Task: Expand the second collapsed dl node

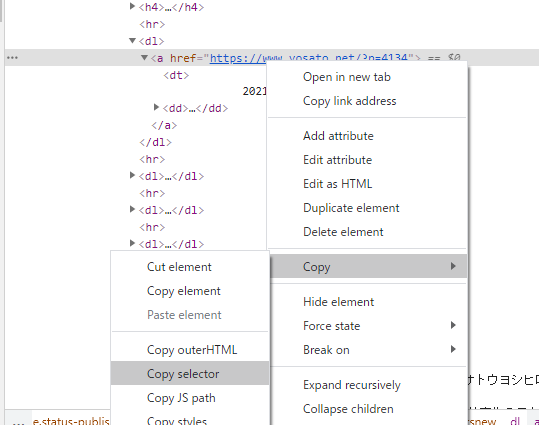Action: [x=132, y=209]
